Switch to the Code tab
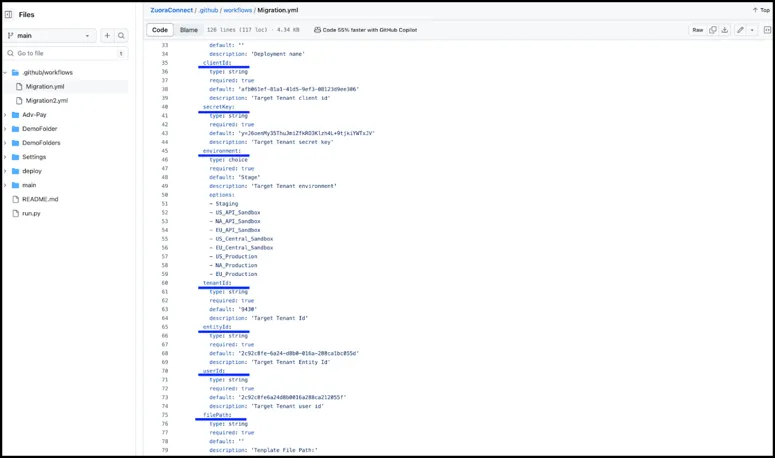Viewport: 775px width, 458px height. pyautogui.click(x=160, y=30)
